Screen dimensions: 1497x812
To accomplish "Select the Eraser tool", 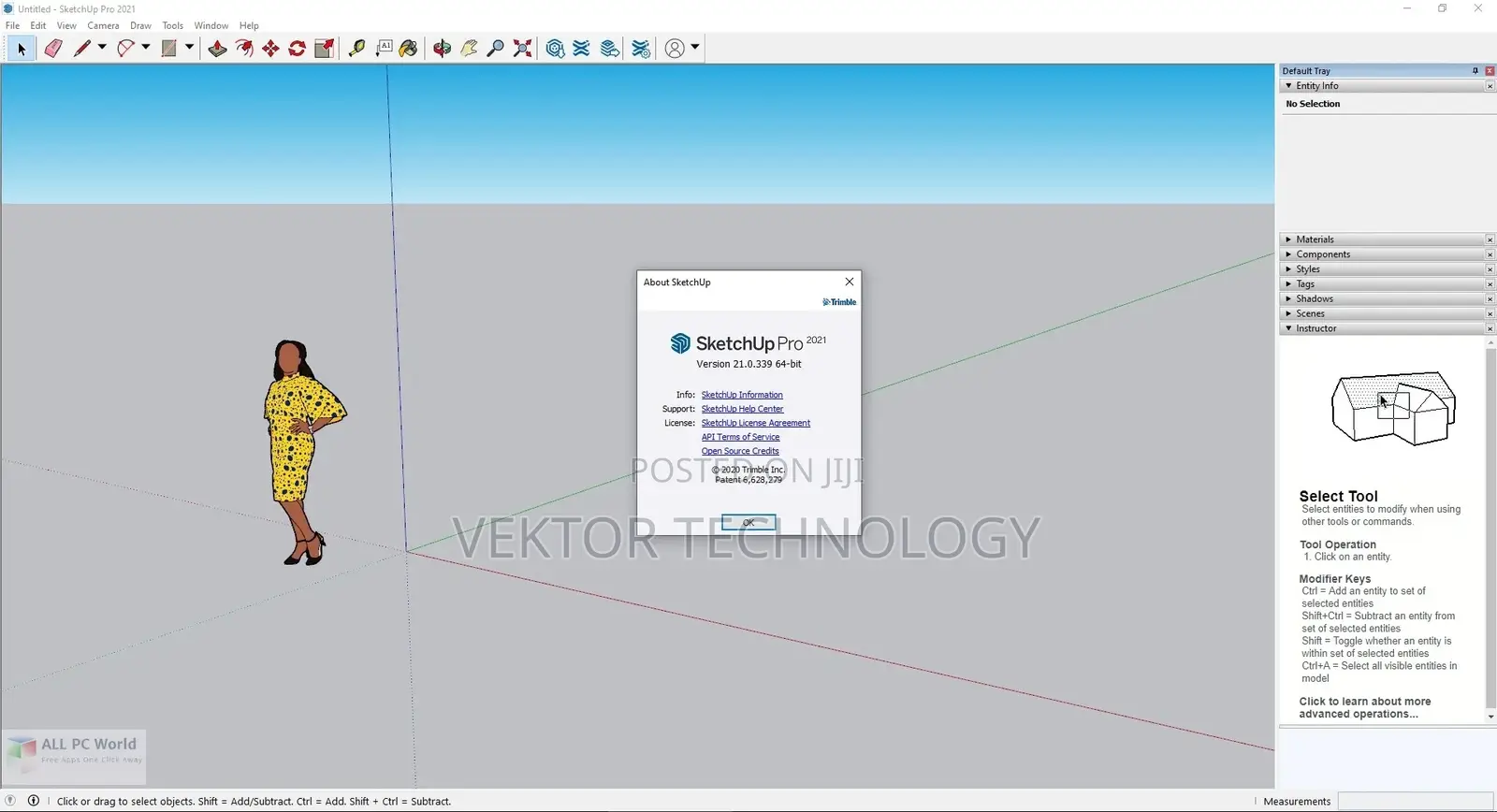I will pyautogui.click(x=53, y=49).
